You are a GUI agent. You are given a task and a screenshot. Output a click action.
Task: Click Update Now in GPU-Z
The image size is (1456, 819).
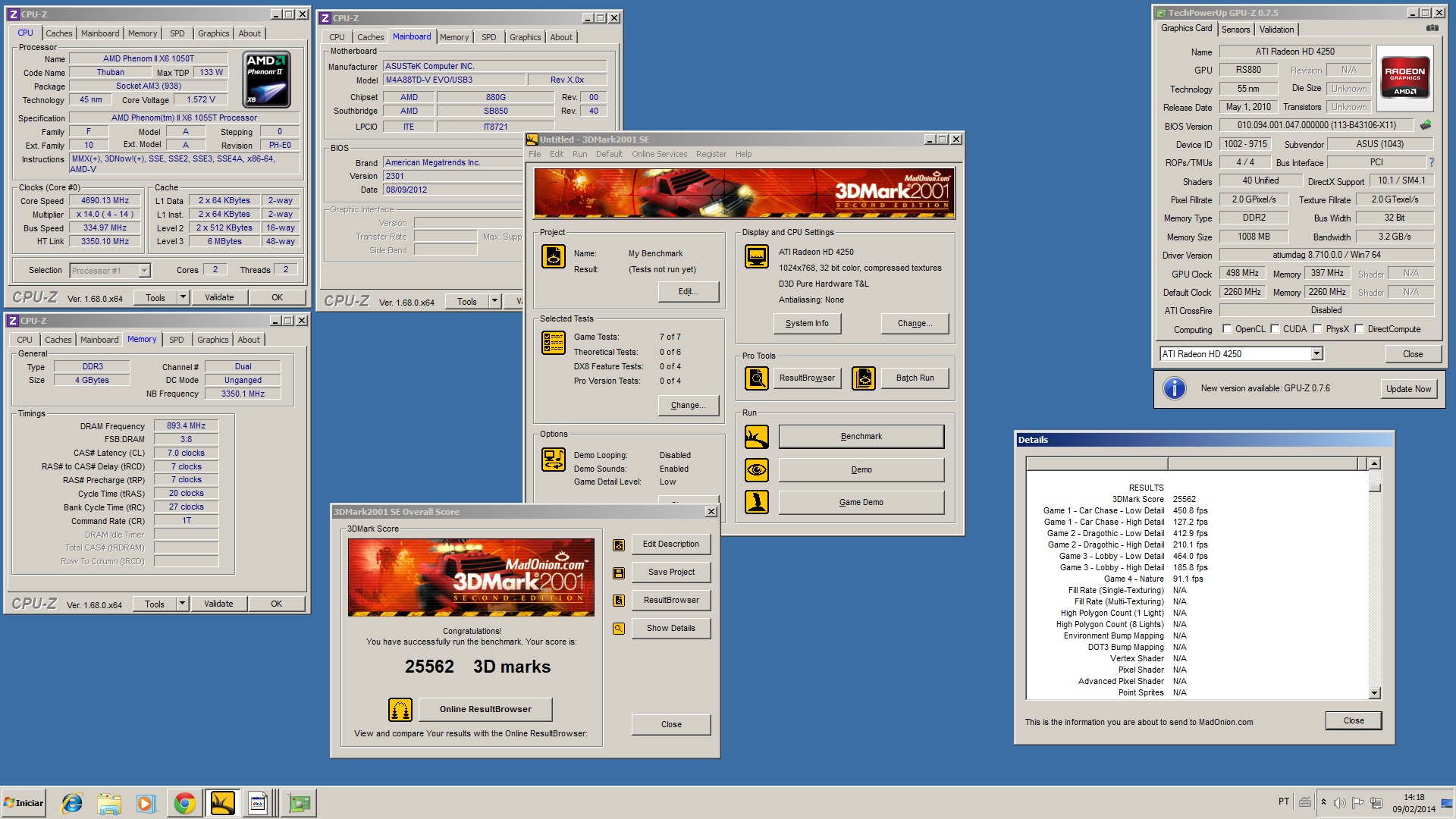1408,389
